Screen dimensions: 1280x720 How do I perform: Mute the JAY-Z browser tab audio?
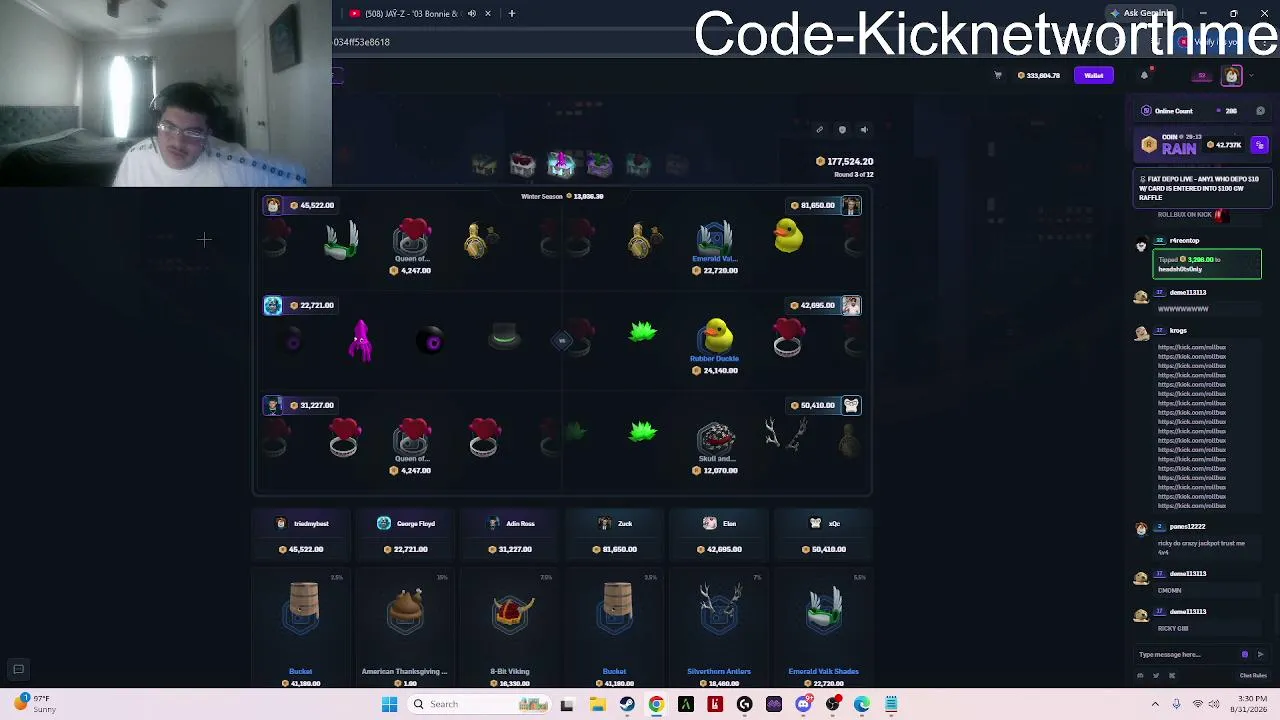click(471, 14)
